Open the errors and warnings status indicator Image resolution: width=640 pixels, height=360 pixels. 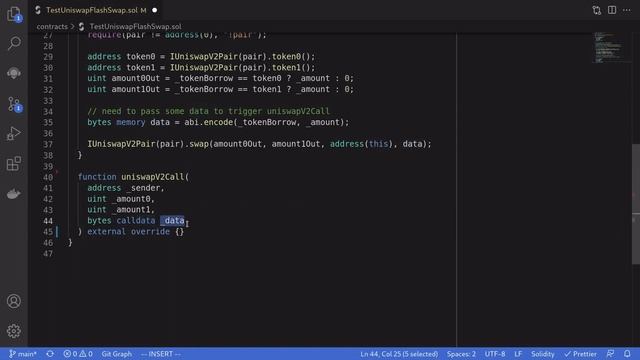click(x=78, y=354)
